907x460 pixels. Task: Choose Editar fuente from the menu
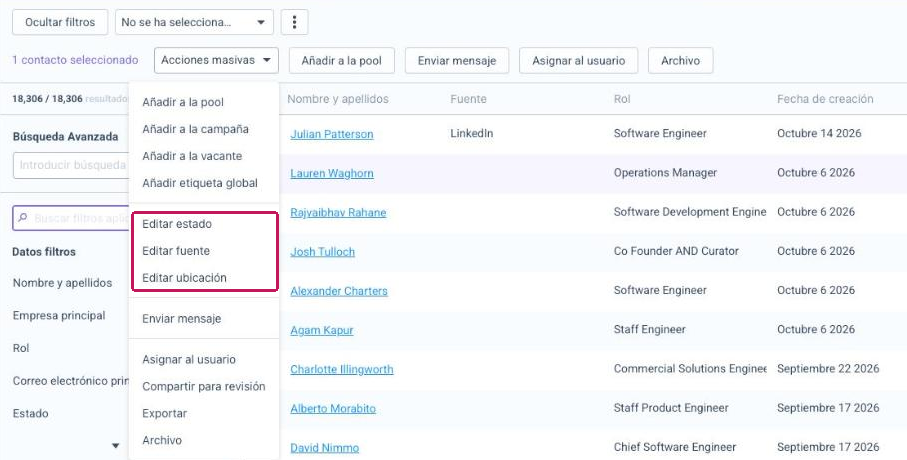176,251
